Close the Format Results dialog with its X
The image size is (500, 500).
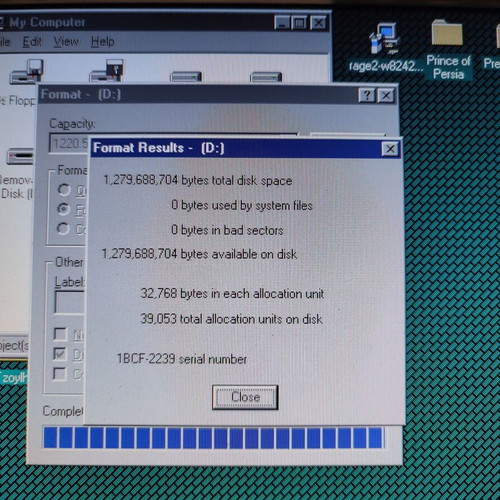coord(390,149)
